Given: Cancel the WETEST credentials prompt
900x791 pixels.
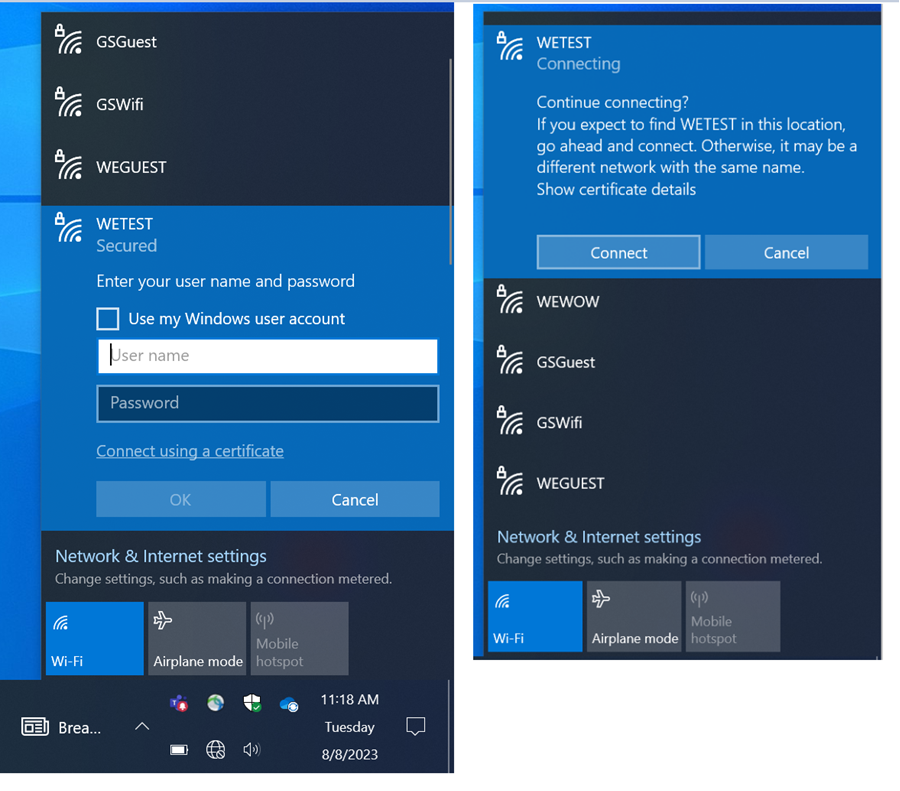Looking at the screenshot, I should (355, 499).
